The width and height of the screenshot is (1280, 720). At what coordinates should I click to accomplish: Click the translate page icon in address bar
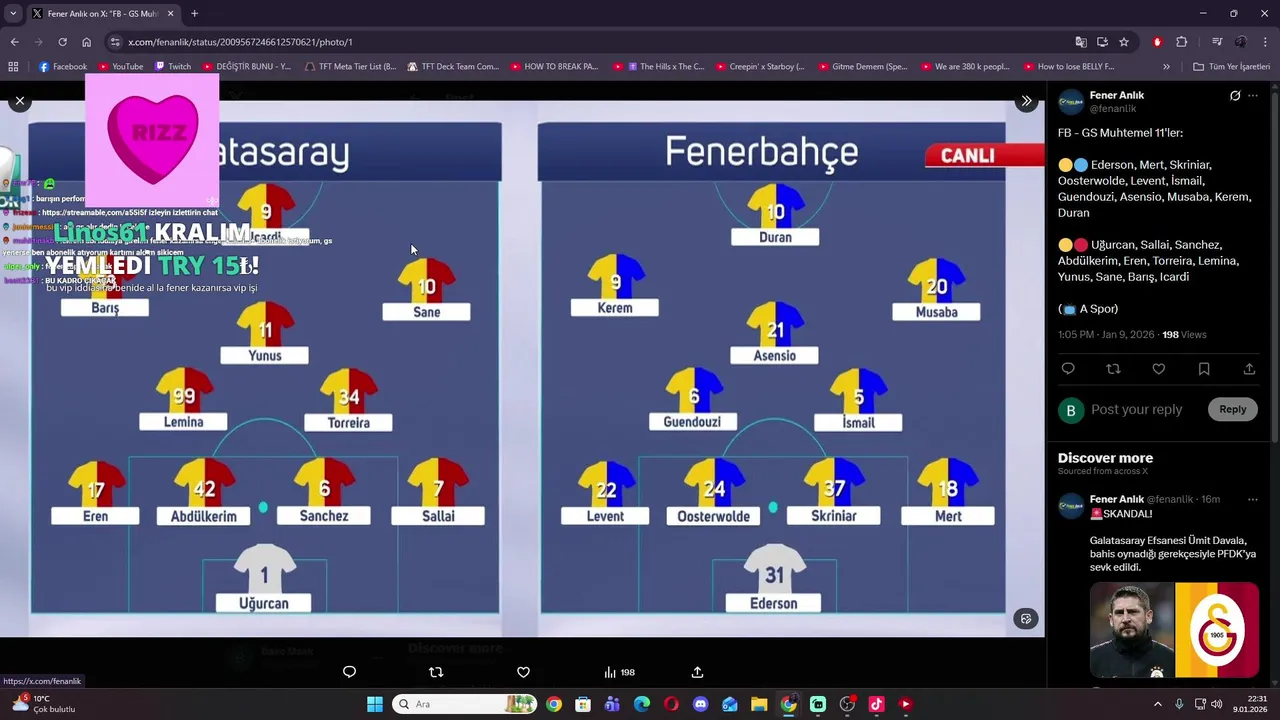pos(1080,42)
